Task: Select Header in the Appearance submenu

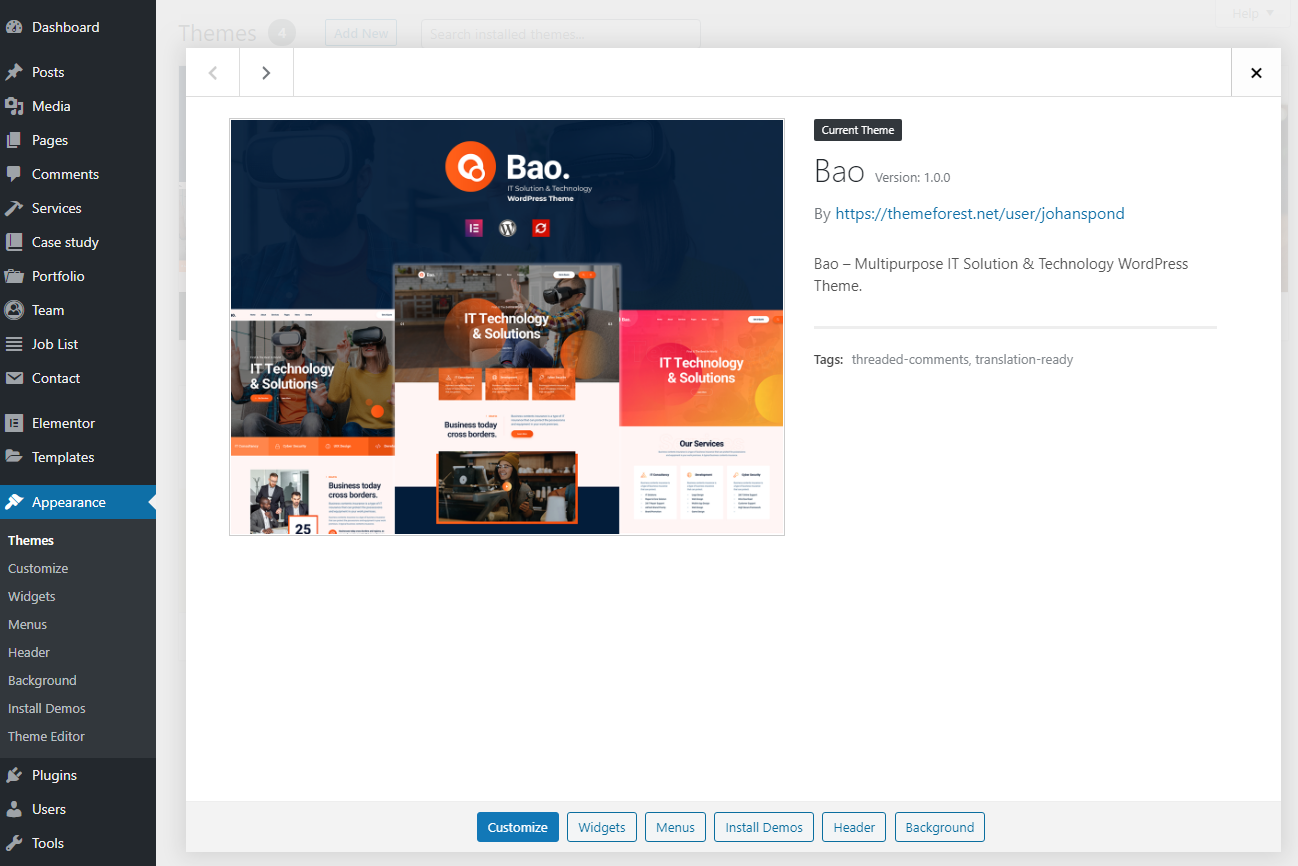Action: pyautogui.click(x=29, y=652)
